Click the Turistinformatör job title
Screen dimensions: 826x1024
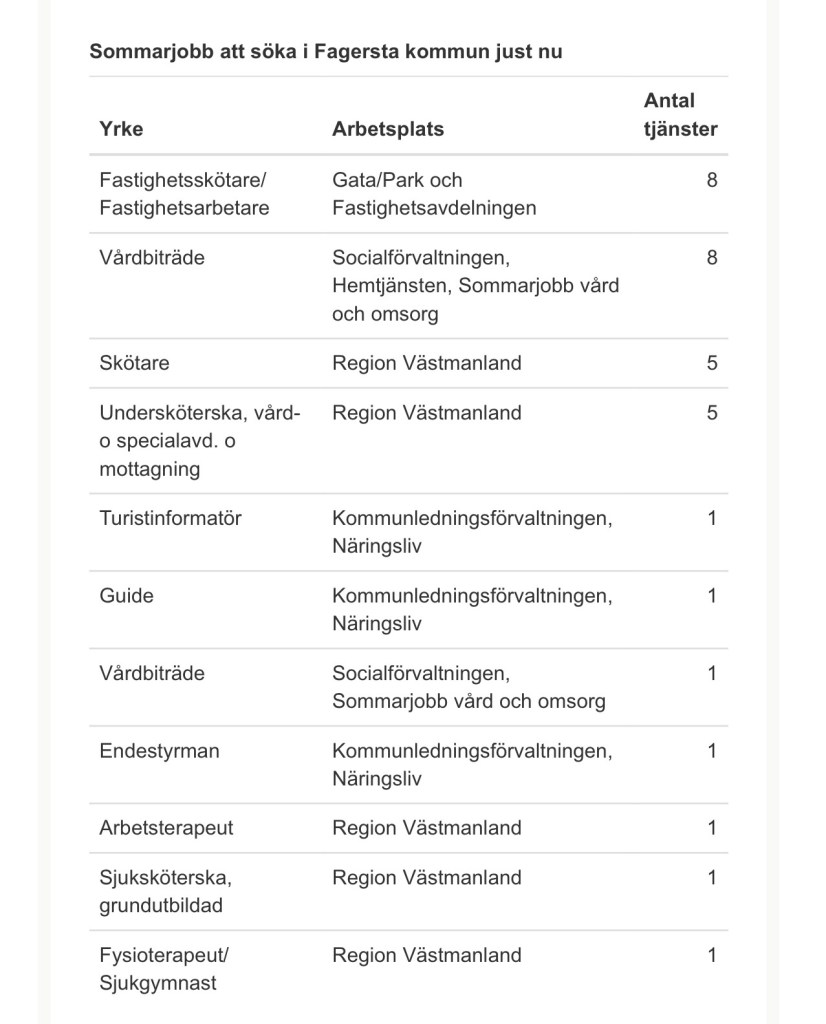click(170, 518)
